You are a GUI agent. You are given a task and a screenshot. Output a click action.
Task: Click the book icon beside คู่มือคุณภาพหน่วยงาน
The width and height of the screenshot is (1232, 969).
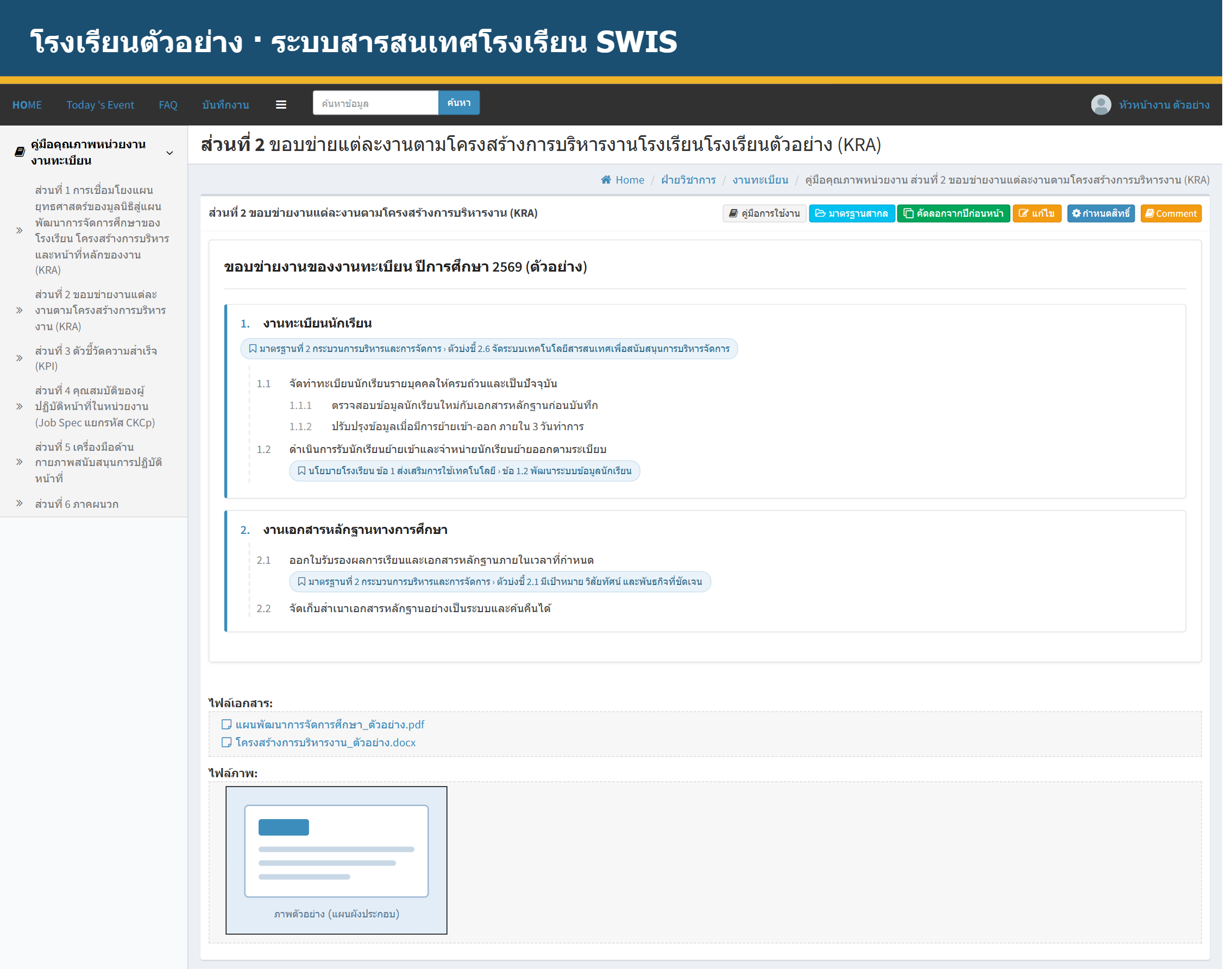tap(20, 152)
